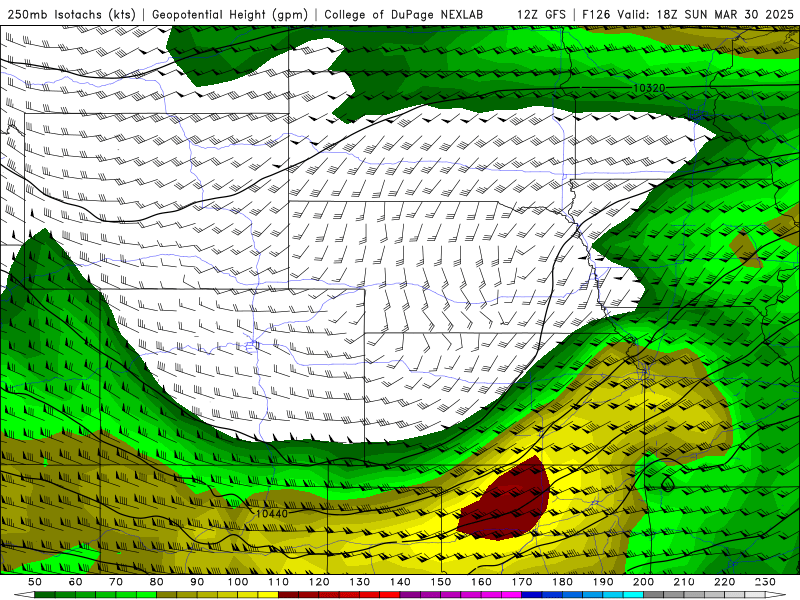Click the cyan color bar segment
The height and width of the screenshot is (600, 800).
tap(633, 595)
